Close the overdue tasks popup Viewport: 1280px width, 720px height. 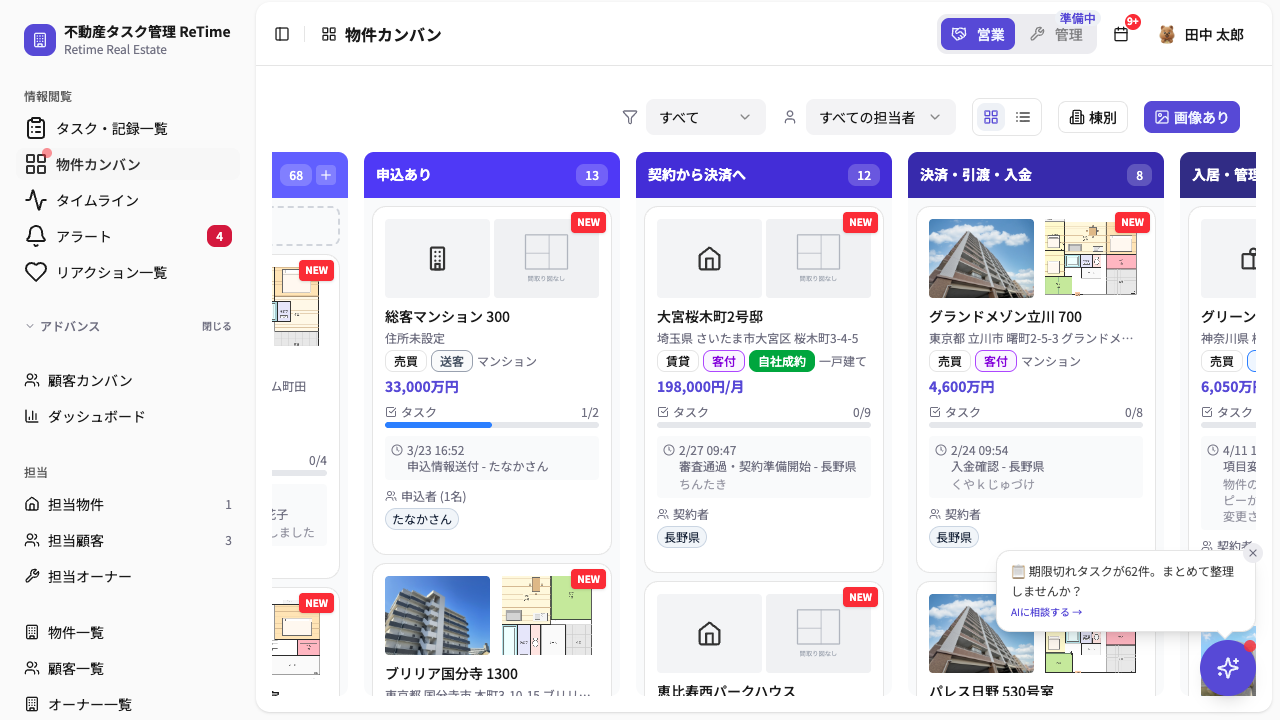[1253, 553]
